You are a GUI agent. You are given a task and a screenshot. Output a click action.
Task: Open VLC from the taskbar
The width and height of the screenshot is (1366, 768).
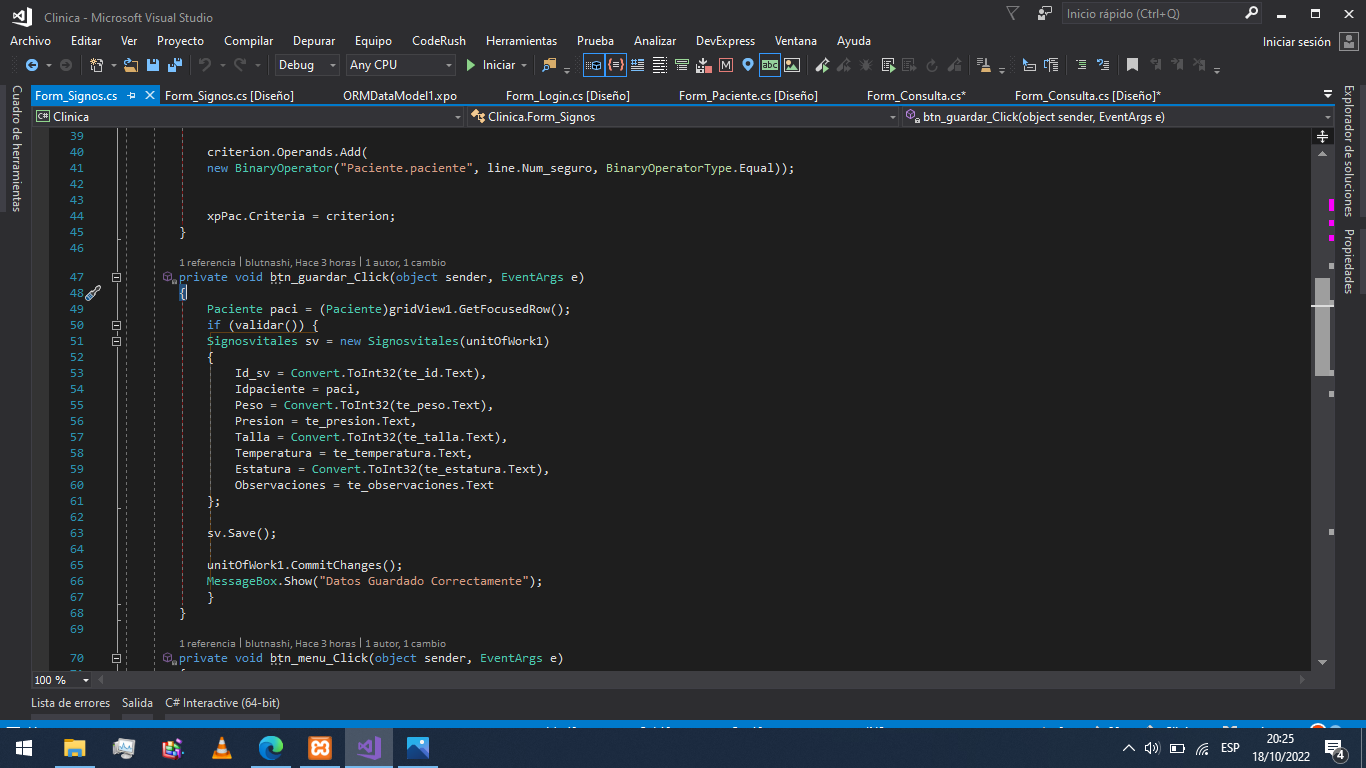[x=221, y=747]
